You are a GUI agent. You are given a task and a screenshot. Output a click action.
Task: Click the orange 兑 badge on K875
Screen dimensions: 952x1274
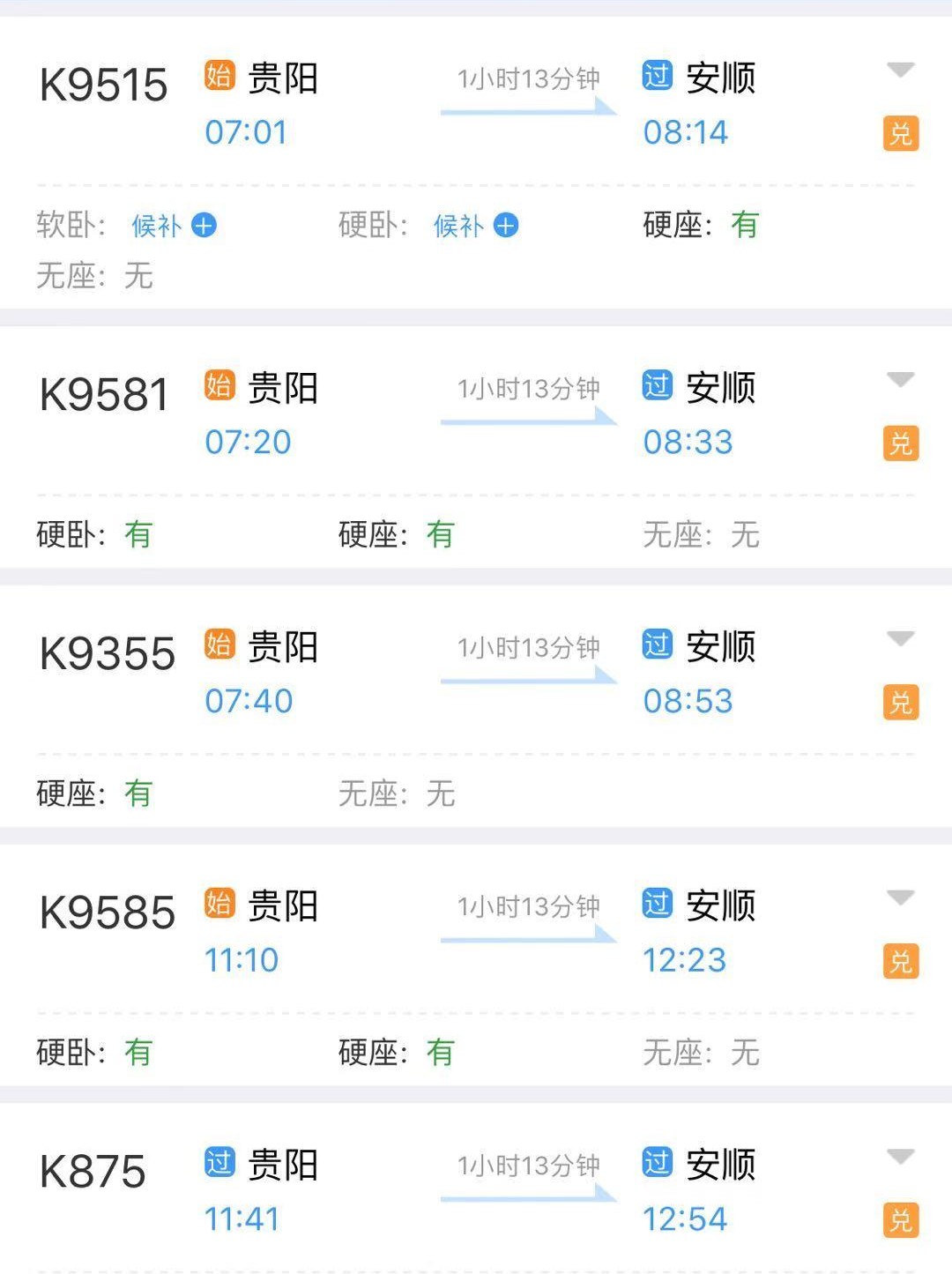(900, 1220)
